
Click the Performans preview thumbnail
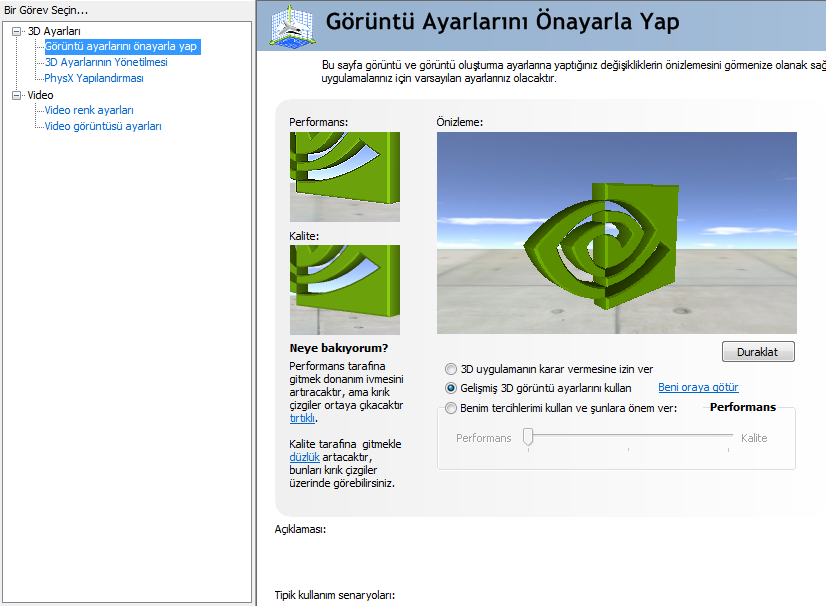(x=345, y=177)
